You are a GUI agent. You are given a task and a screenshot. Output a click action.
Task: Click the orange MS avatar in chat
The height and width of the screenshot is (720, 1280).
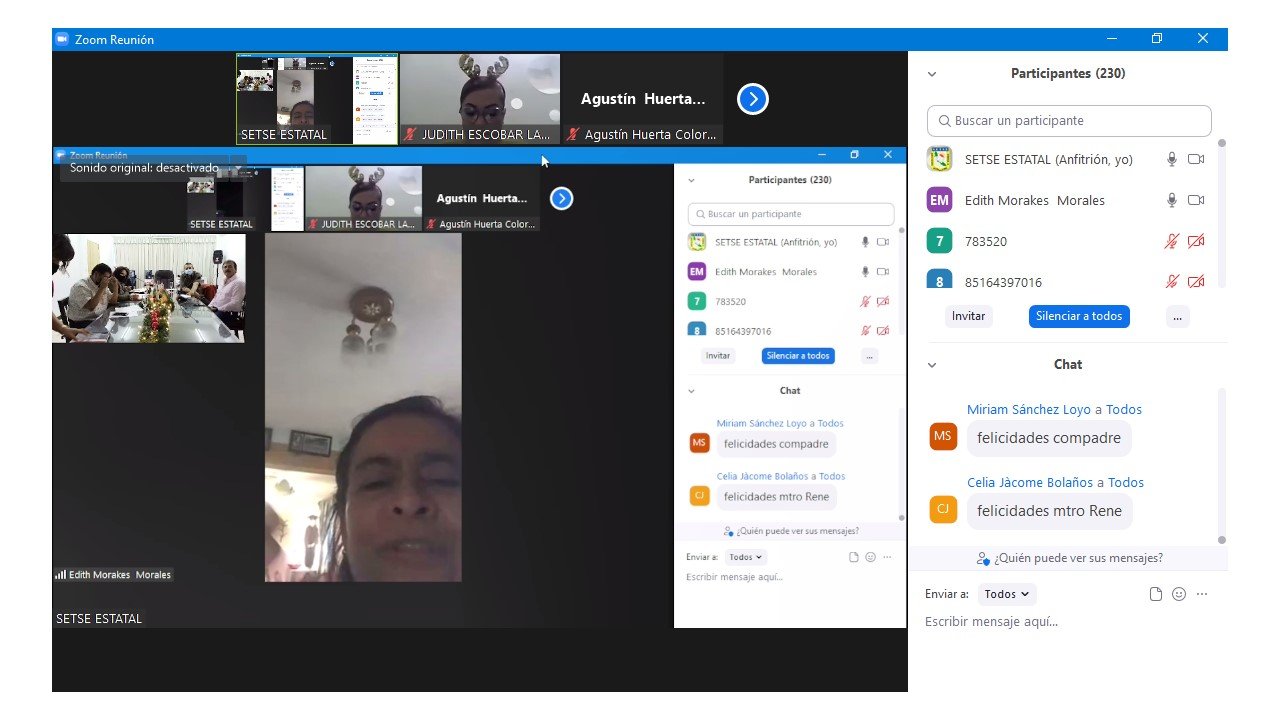point(943,436)
